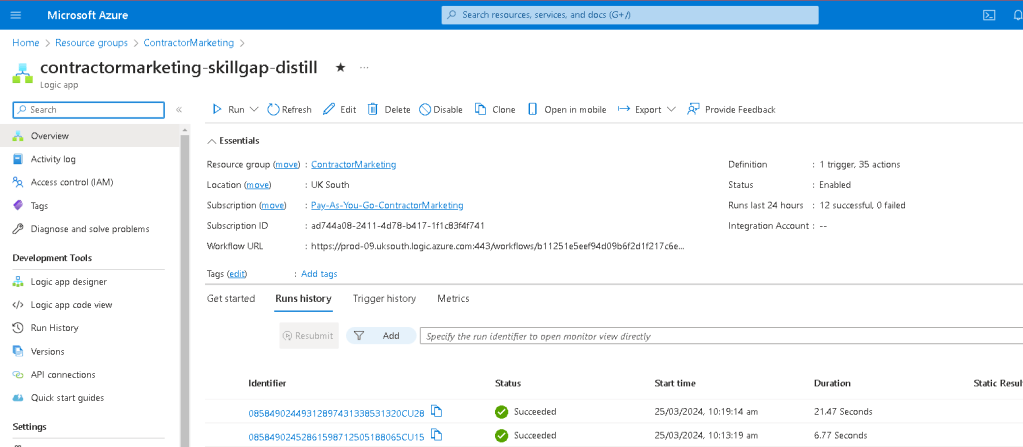Viewport: 1023px width, 447px height.
Task: Refresh the logic app overview
Action: click(x=290, y=110)
